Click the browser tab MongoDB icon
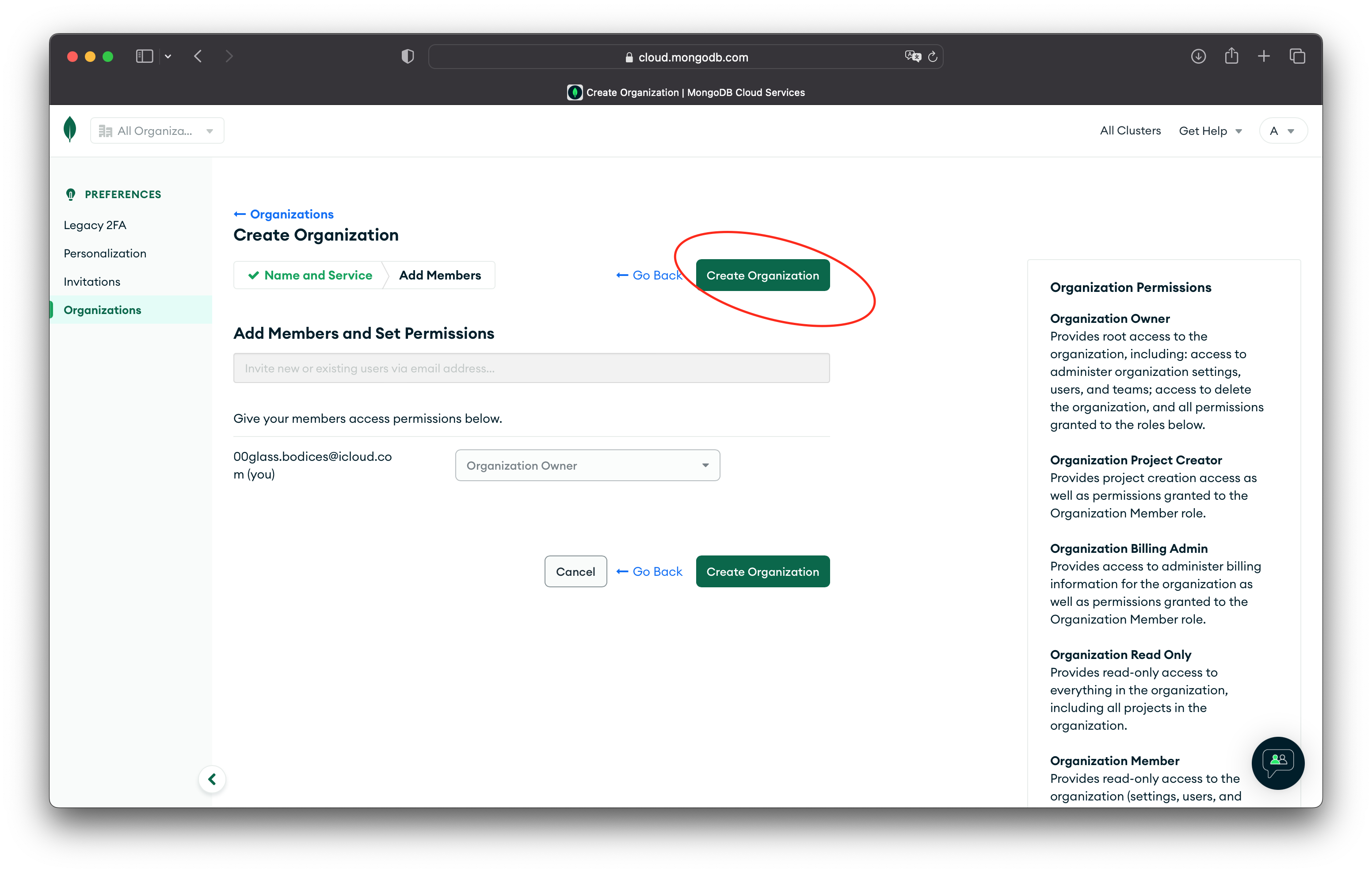Image resolution: width=1372 pixels, height=873 pixels. pos(575,92)
